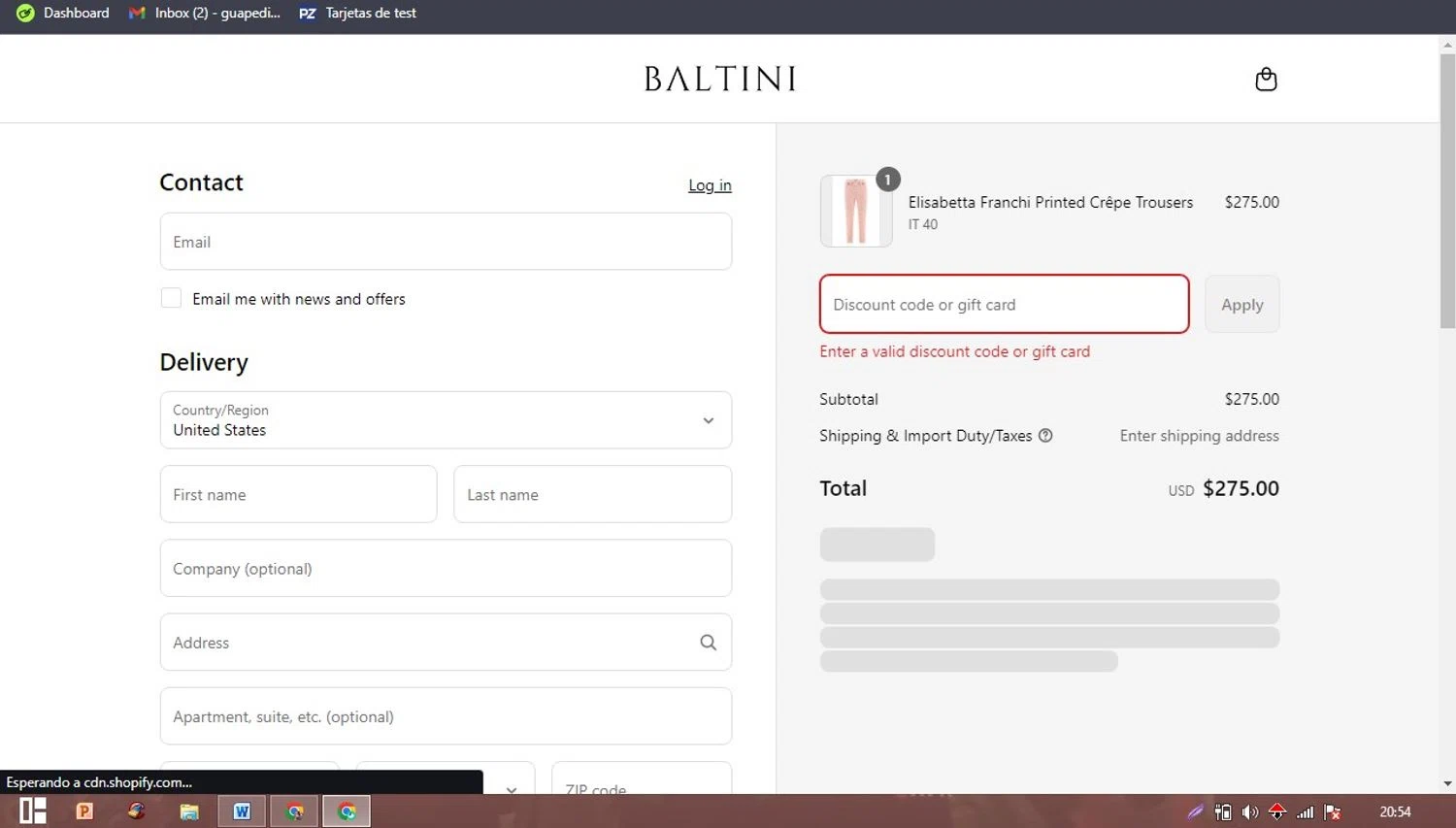Click the quantity badge on trousers thumbnail
Viewport: 1456px width, 828px height.
click(887, 180)
